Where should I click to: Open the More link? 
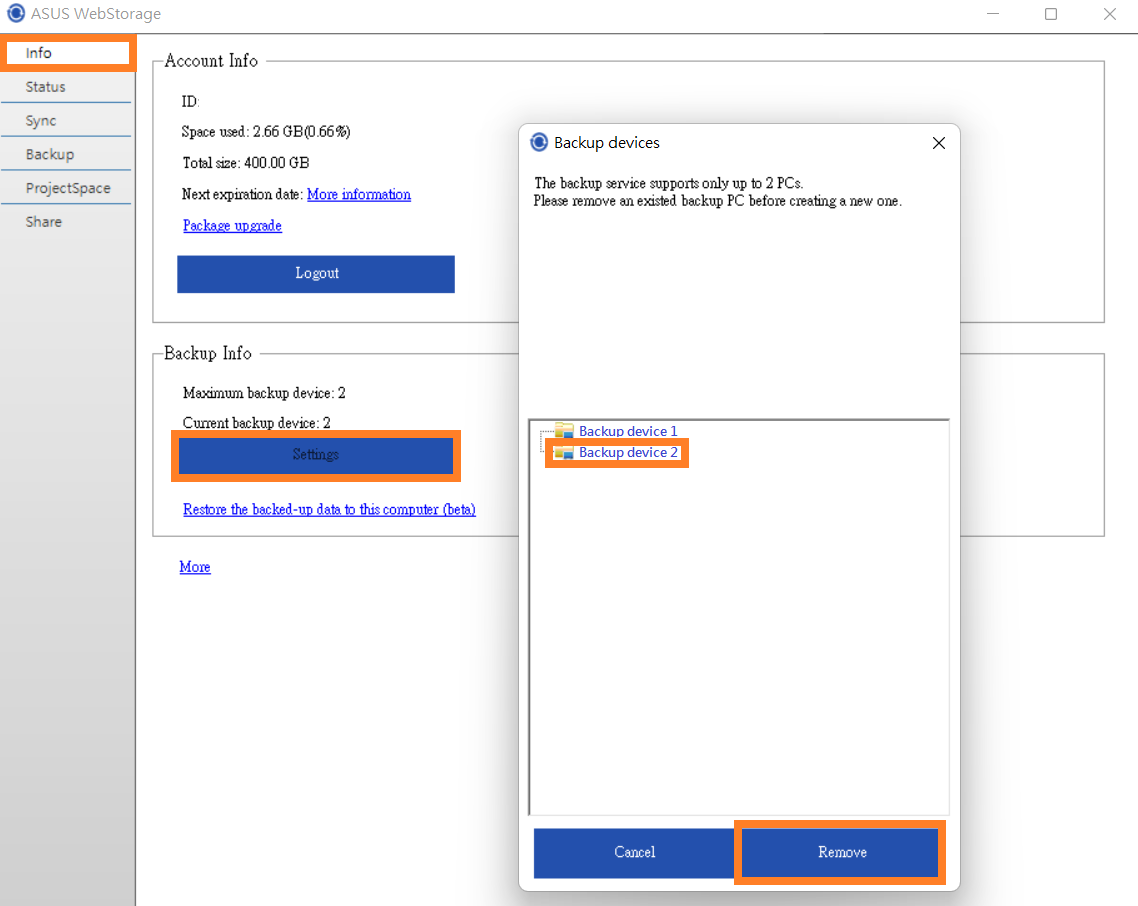click(195, 567)
